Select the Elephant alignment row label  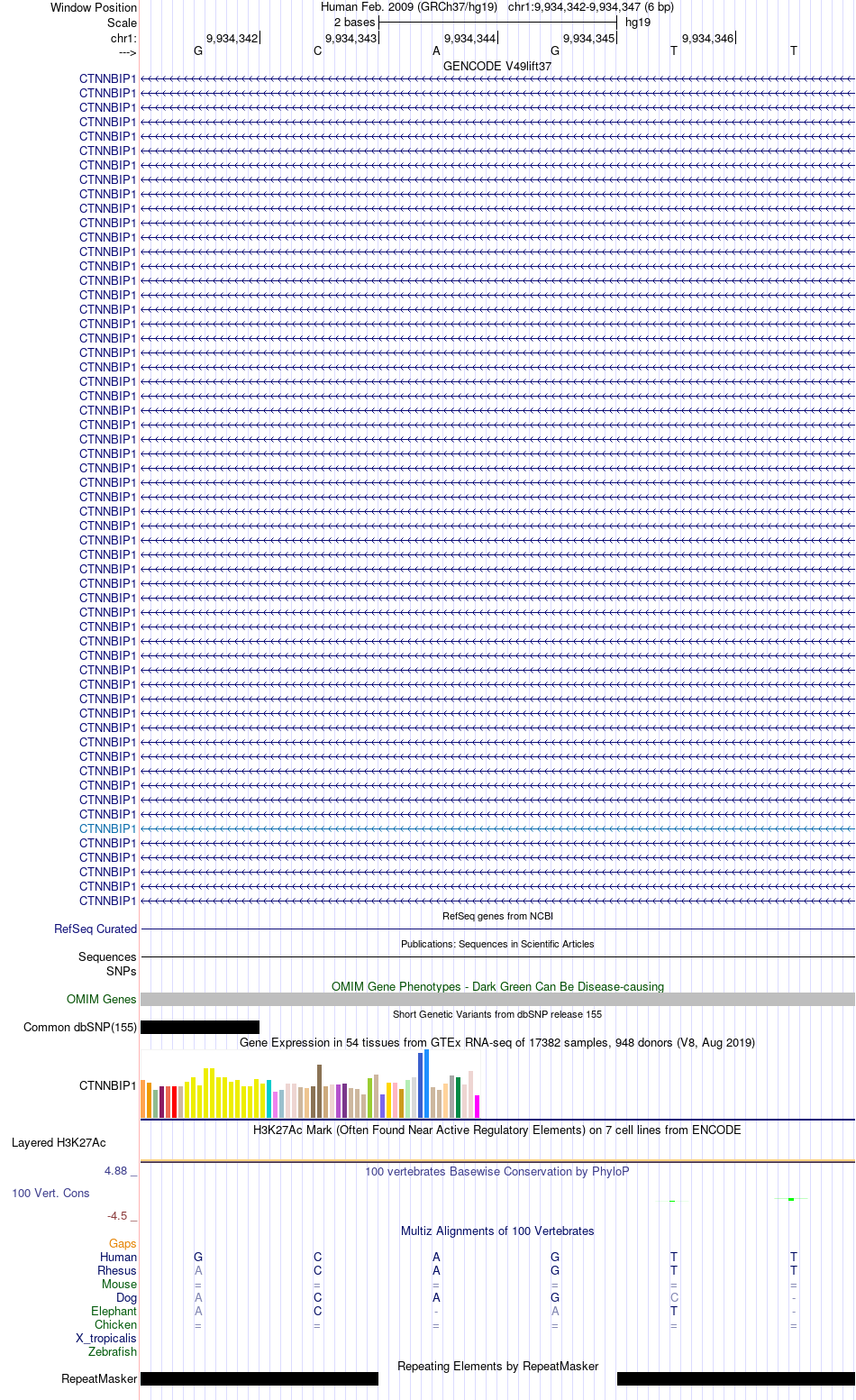[x=114, y=1311]
